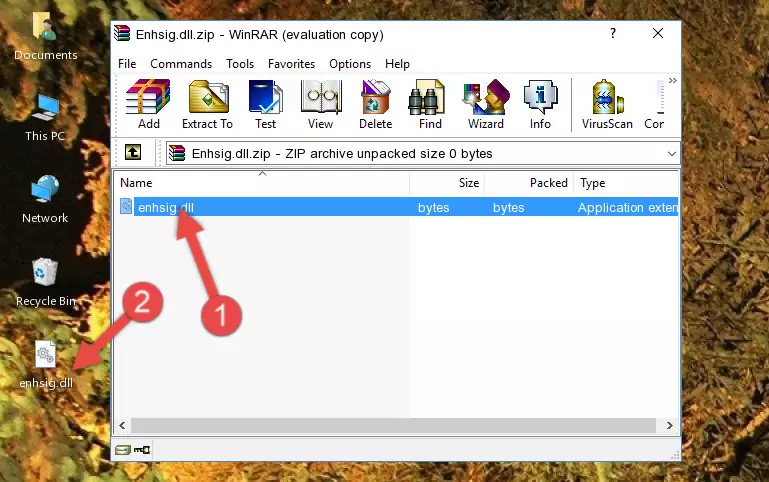
Task: Show archive Info
Action: click(x=540, y=104)
